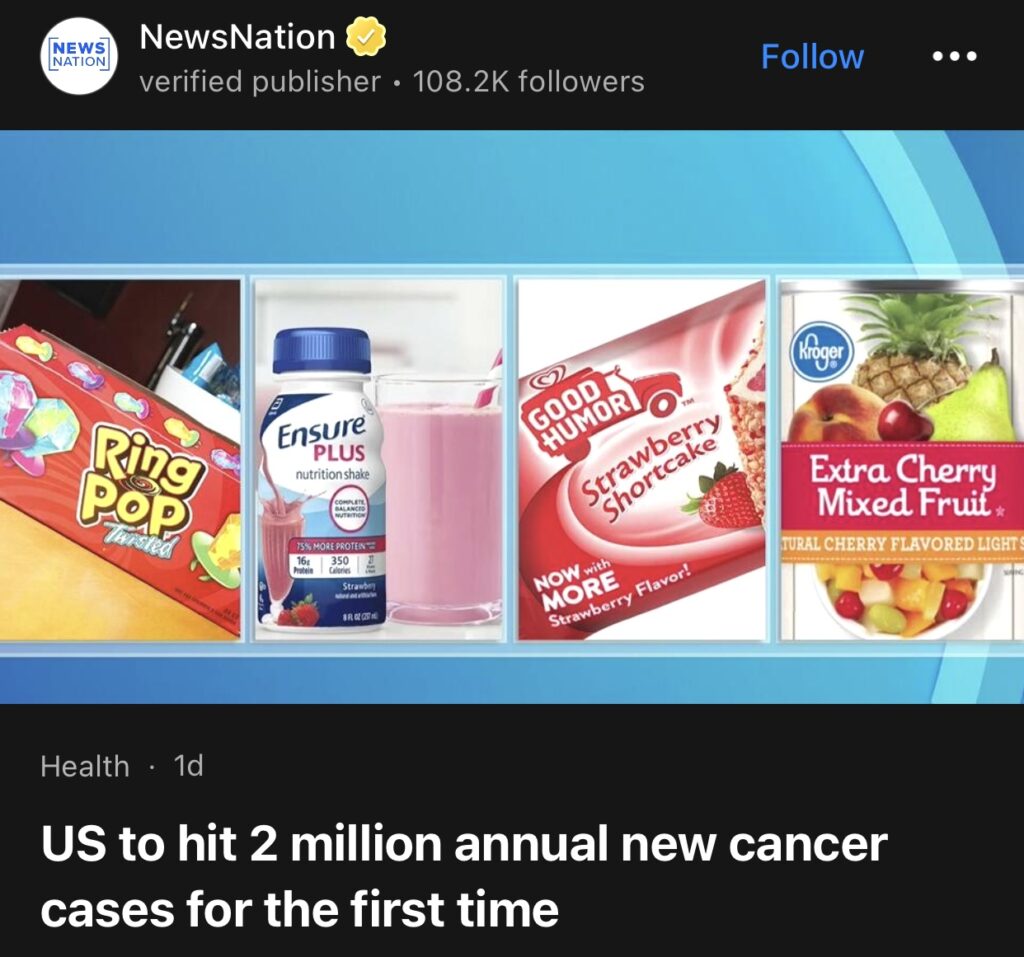
Task: Click the 1d timestamp
Action: (x=189, y=766)
